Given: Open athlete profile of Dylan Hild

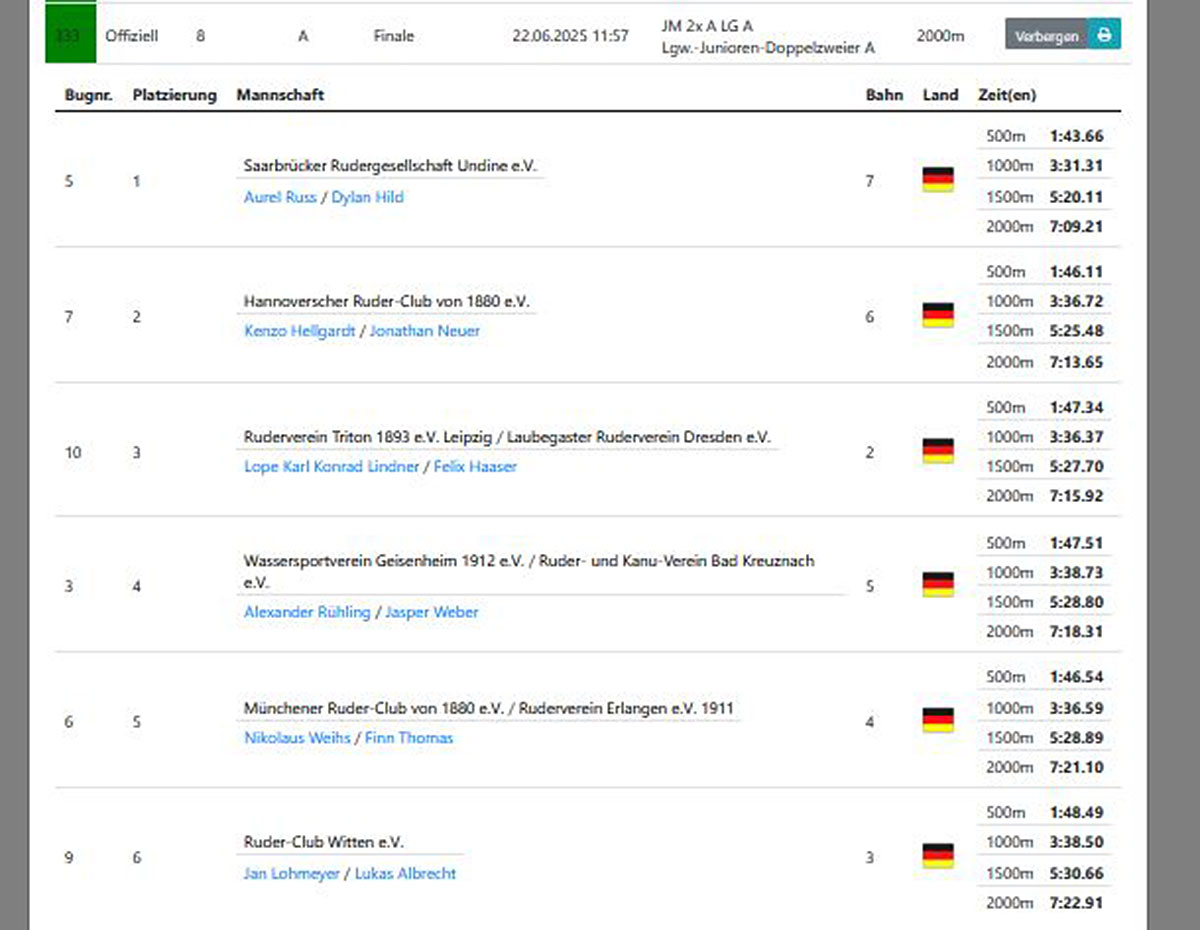Looking at the screenshot, I should (x=367, y=197).
